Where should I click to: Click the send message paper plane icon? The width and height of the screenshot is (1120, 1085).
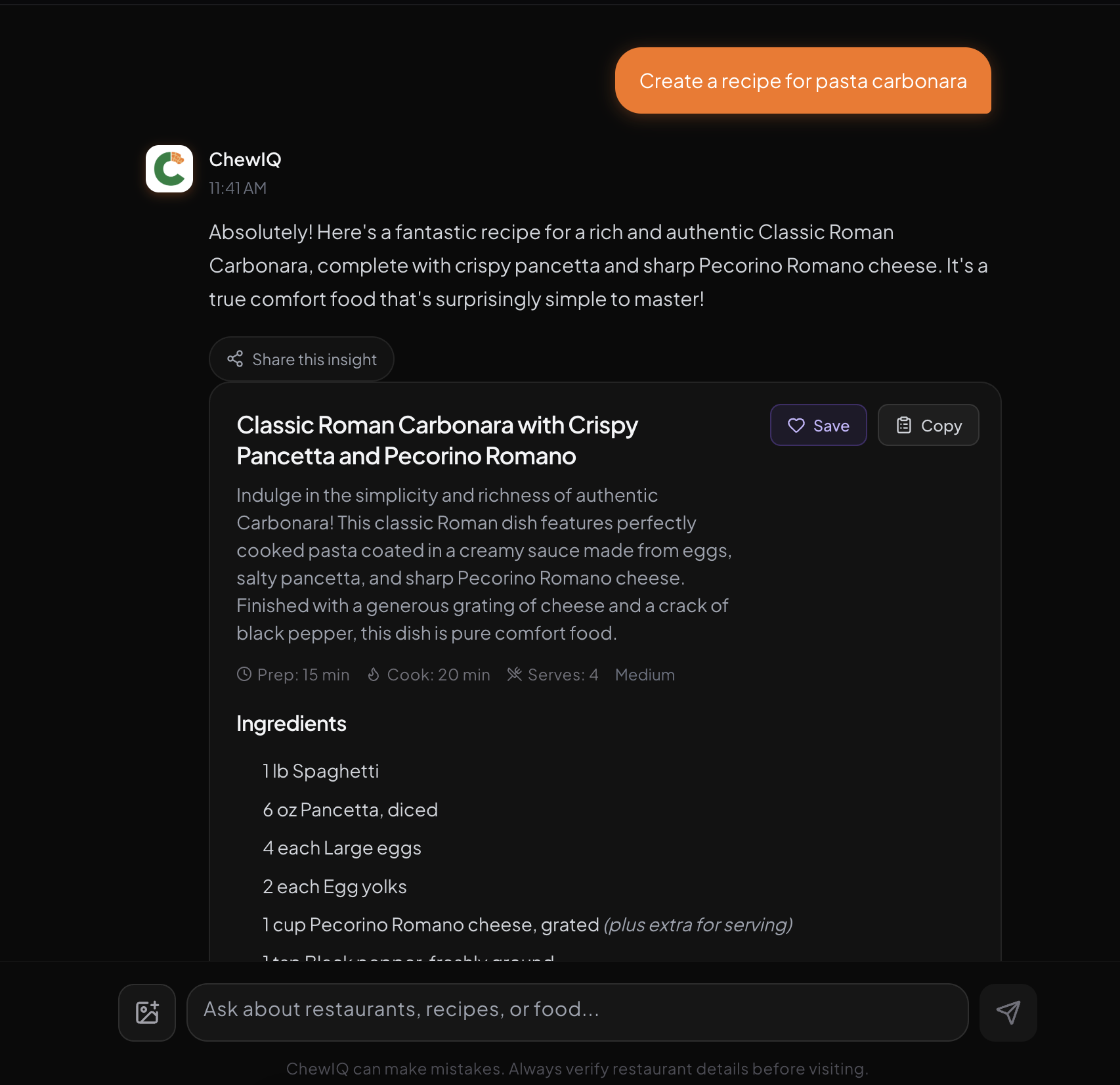click(x=1008, y=1012)
